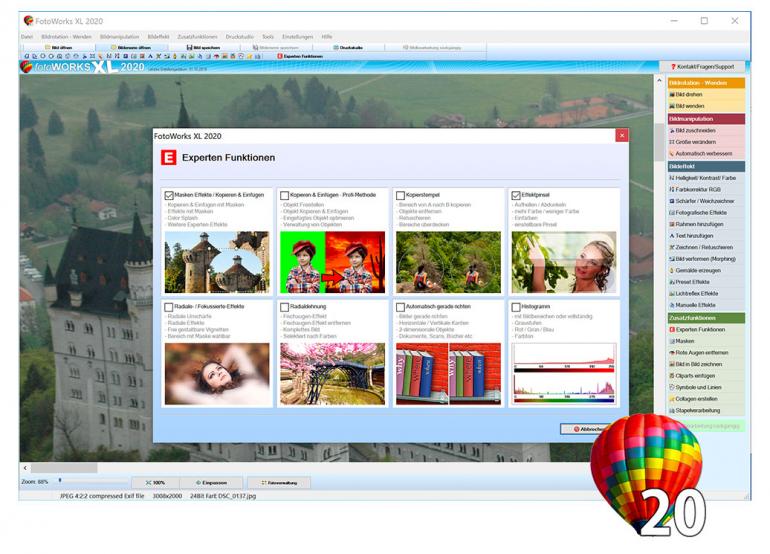Click the Zoom slider handle
The image size is (770, 554).
pyautogui.click(x=60, y=480)
